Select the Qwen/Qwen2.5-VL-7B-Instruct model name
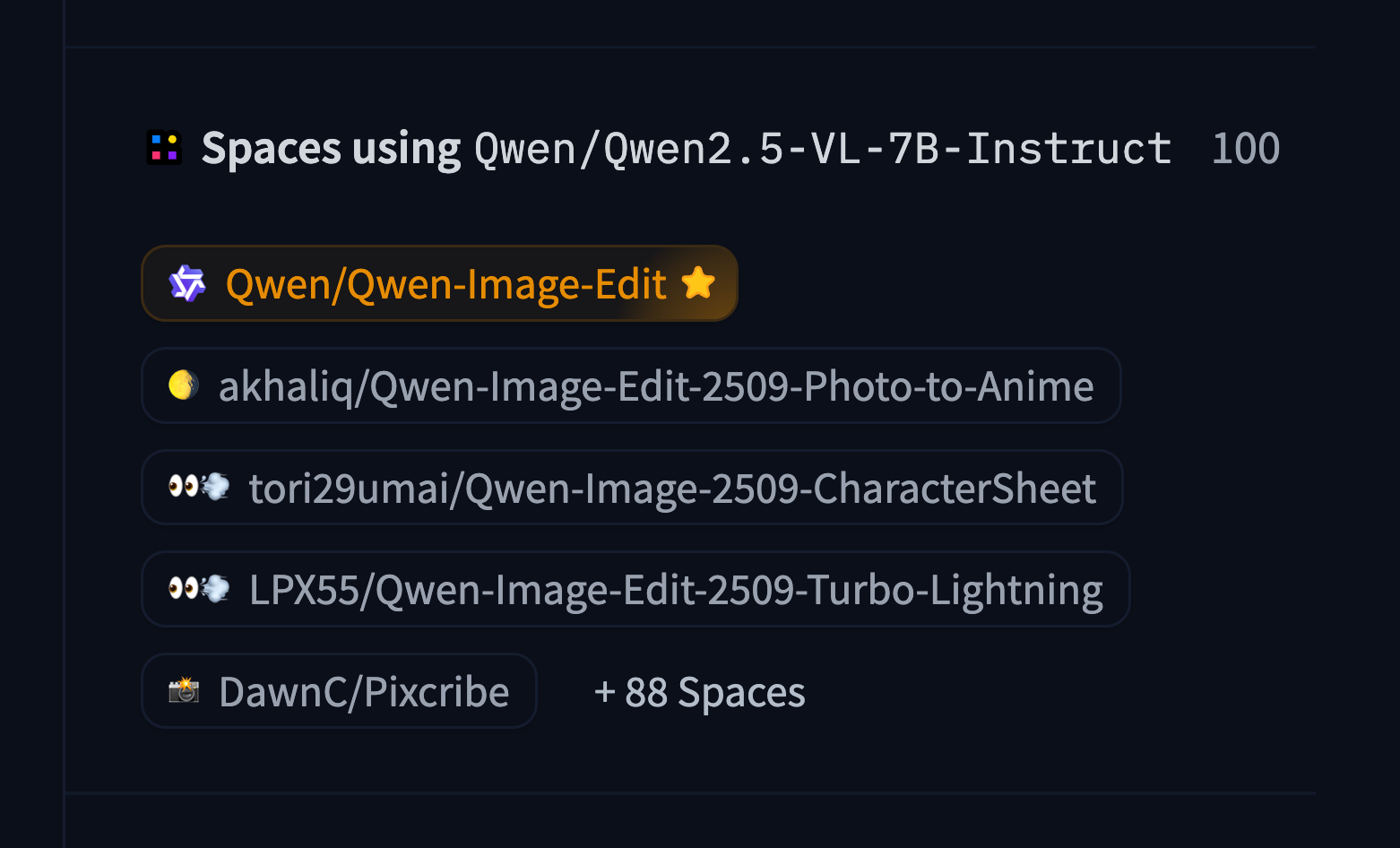The width and height of the screenshot is (1400, 848). tap(823, 149)
